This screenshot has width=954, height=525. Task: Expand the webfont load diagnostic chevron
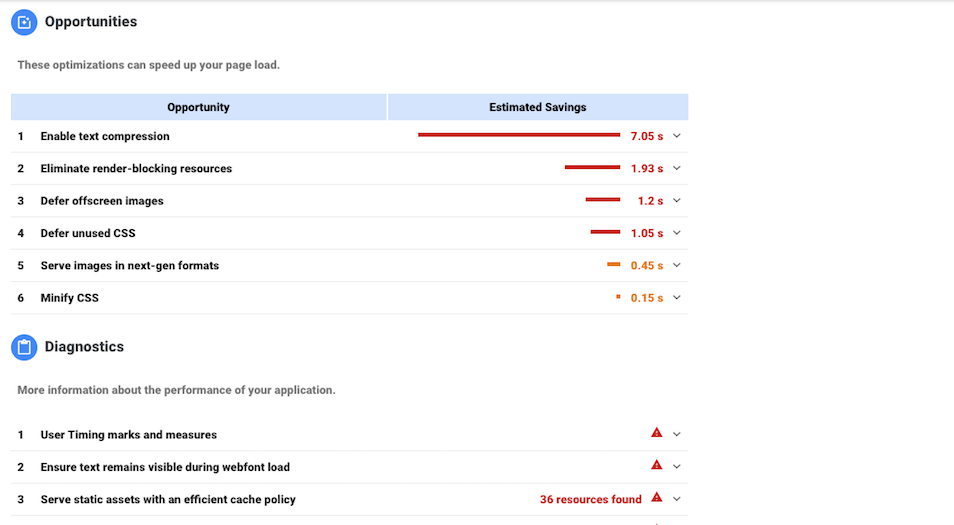pyautogui.click(x=677, y=466)
